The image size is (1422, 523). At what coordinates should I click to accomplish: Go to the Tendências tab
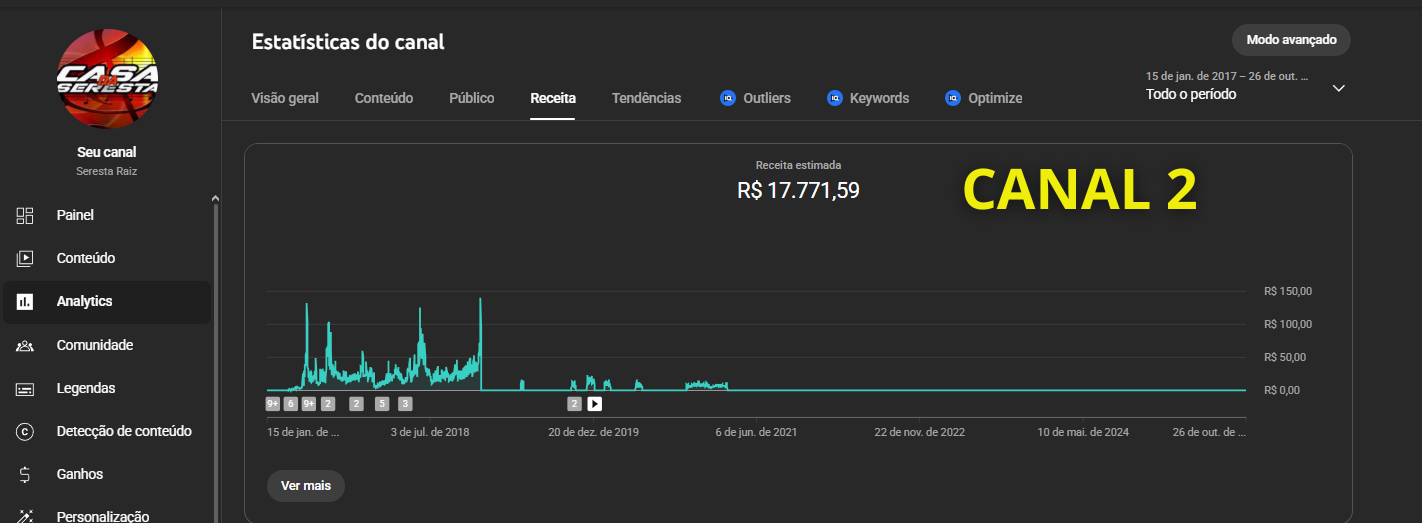pos(646,98)
